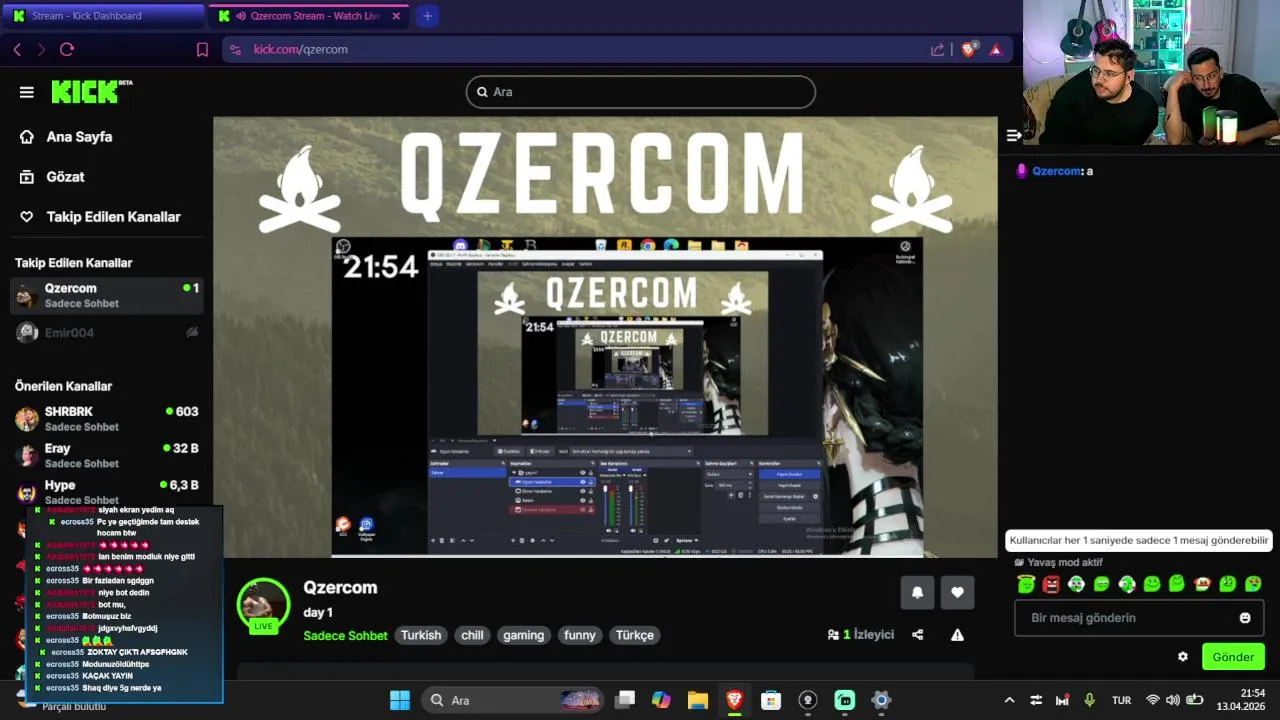Viewport: 1280px width, 720px height.
Task: Open Task View on the taskbar
Action: click(625, 700)
